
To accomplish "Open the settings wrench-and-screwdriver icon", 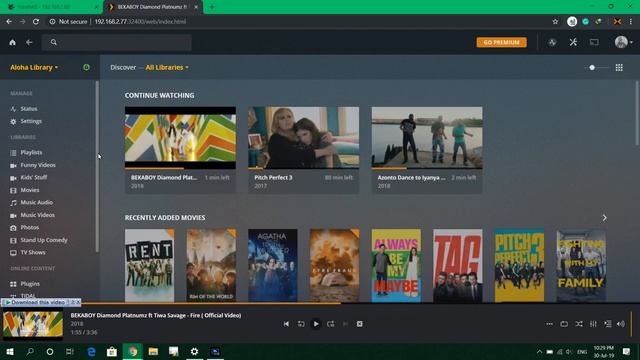I will tap(573, 42).
